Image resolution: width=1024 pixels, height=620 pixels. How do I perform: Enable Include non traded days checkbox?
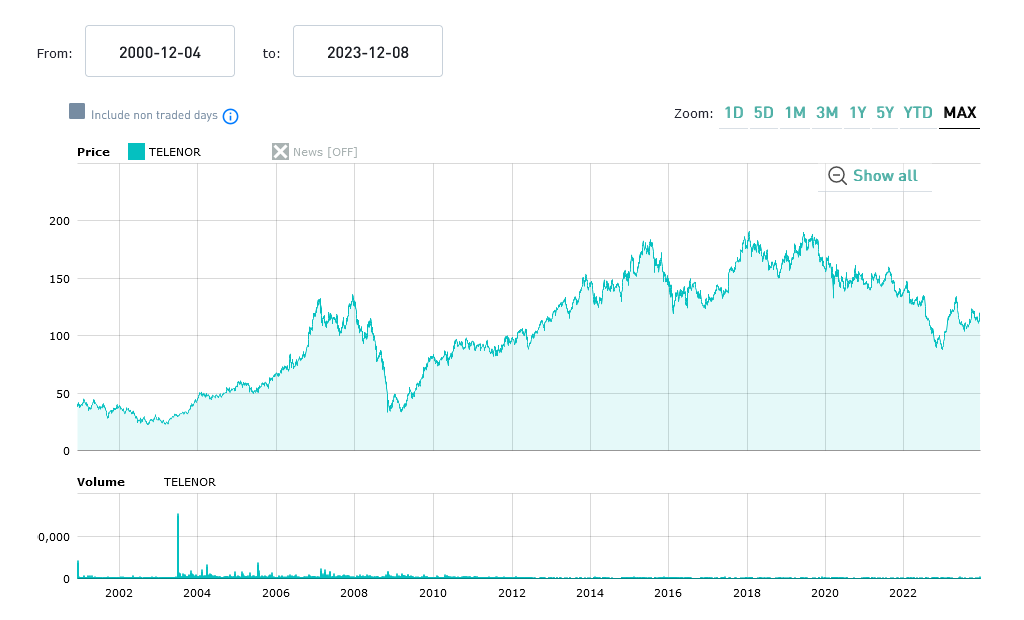[77, 112]
